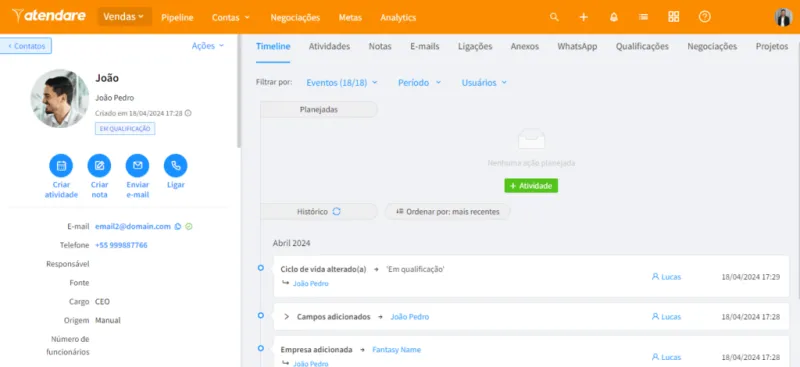Open the Usuários filter dropdown

pyautogui.click(x=484, y=82)
